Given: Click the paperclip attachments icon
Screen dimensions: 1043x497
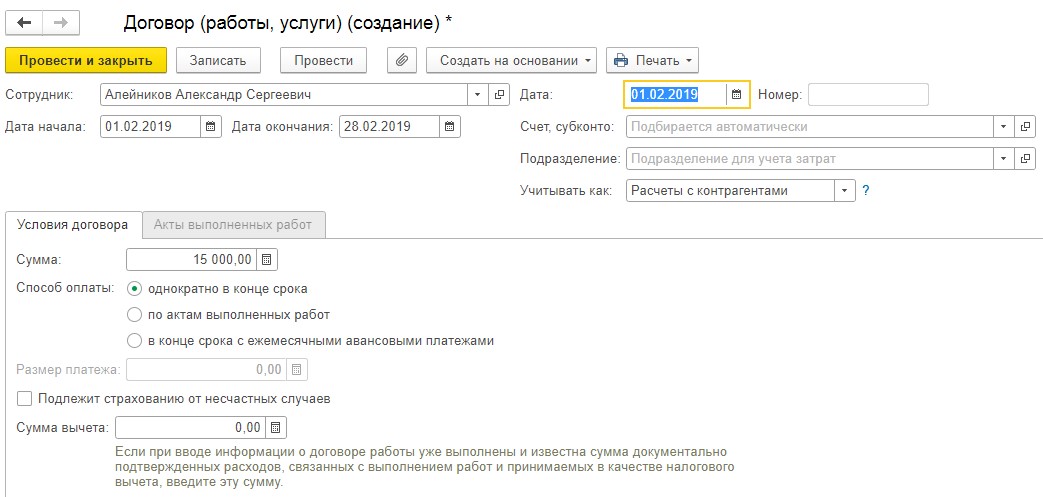Looking at the screenshot, I should coord(401,60).
